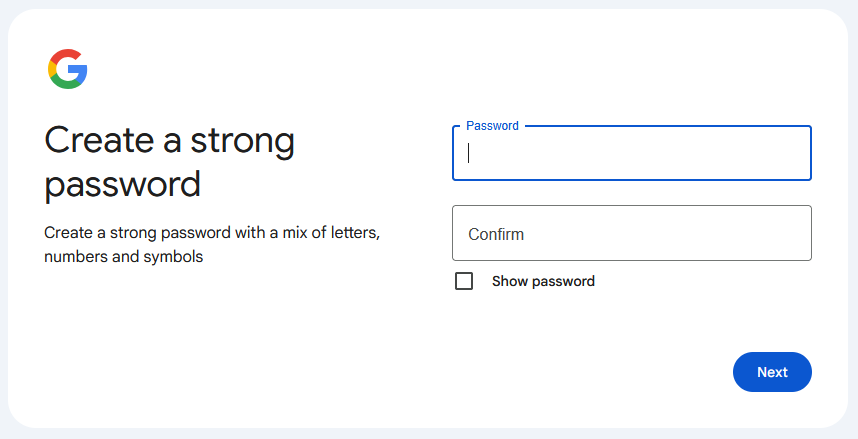
Task: Focus the Password input field
Action: [x=631, y=153]
